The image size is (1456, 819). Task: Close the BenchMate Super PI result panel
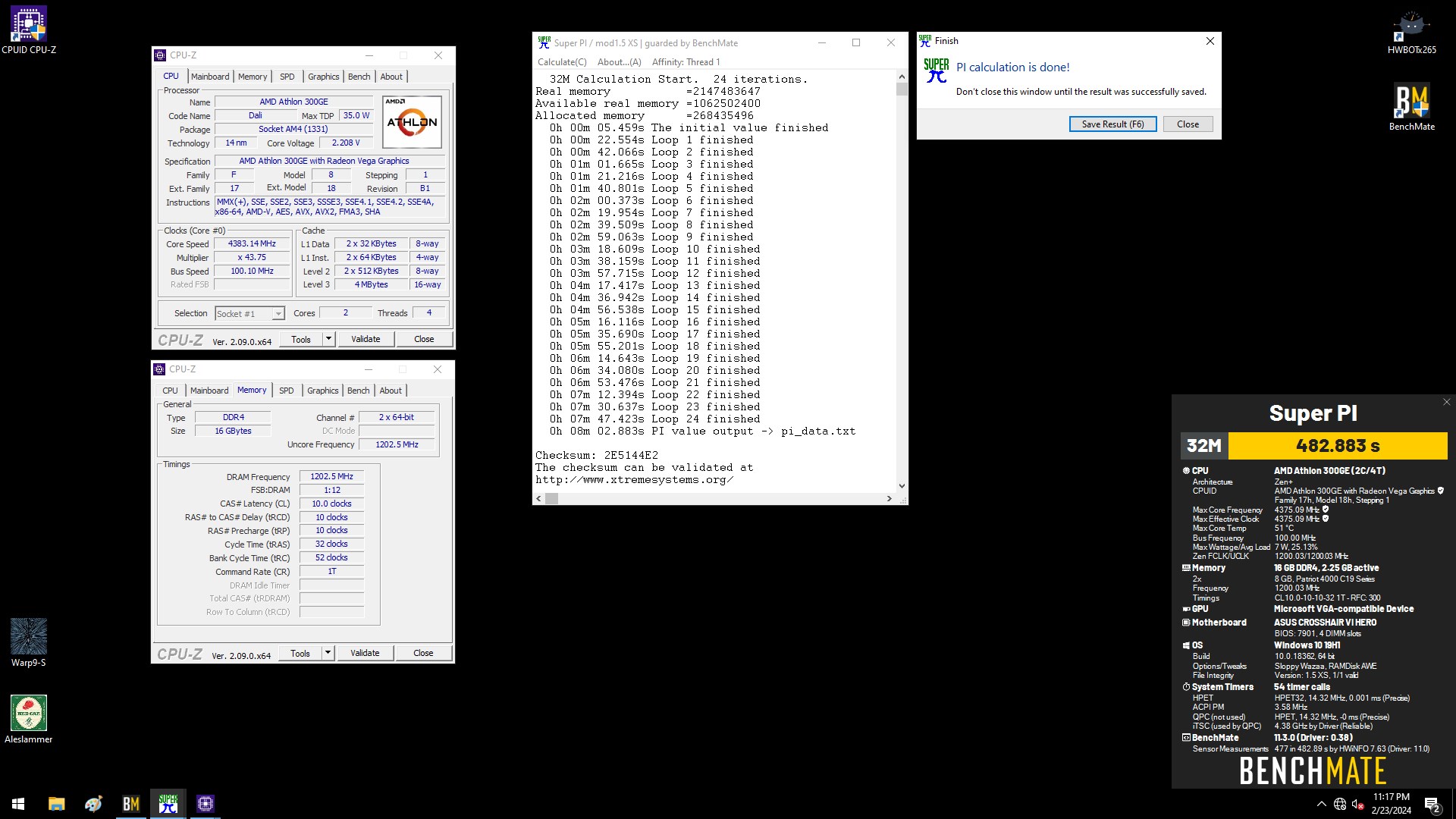point(1446,402)
